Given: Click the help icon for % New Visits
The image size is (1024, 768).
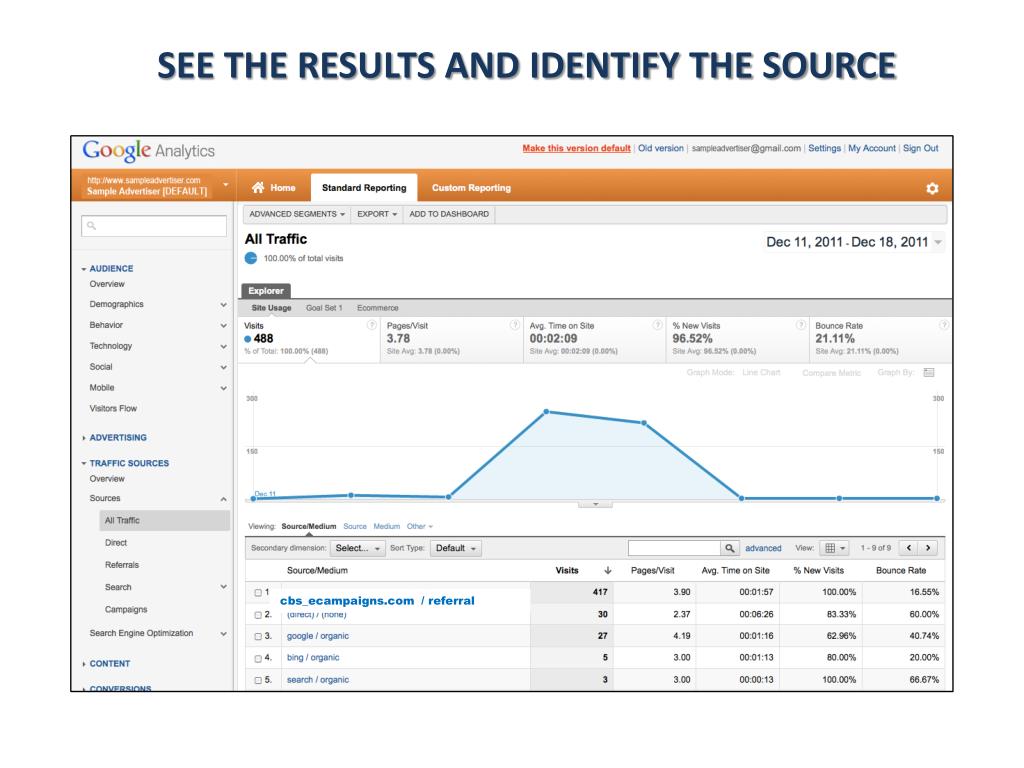Looking at the screenshot, I should coord(801,325).
